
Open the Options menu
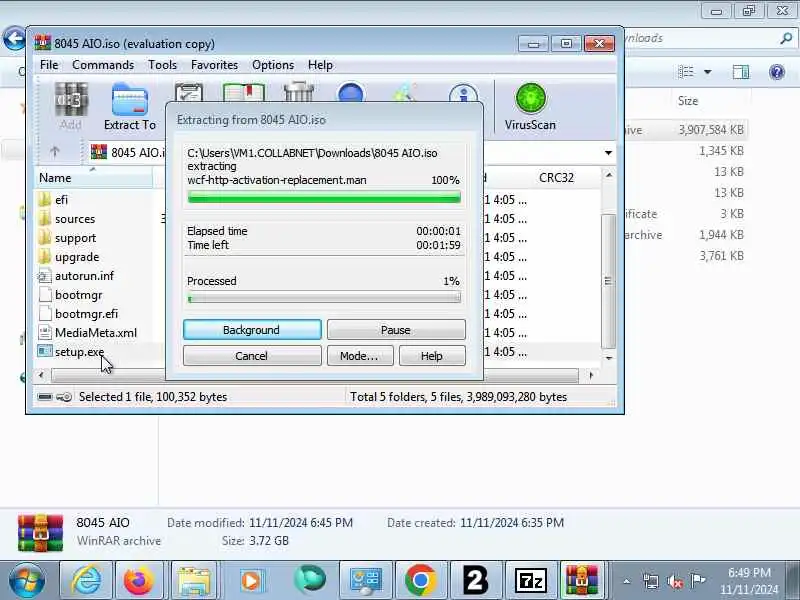tap(273, 65)
